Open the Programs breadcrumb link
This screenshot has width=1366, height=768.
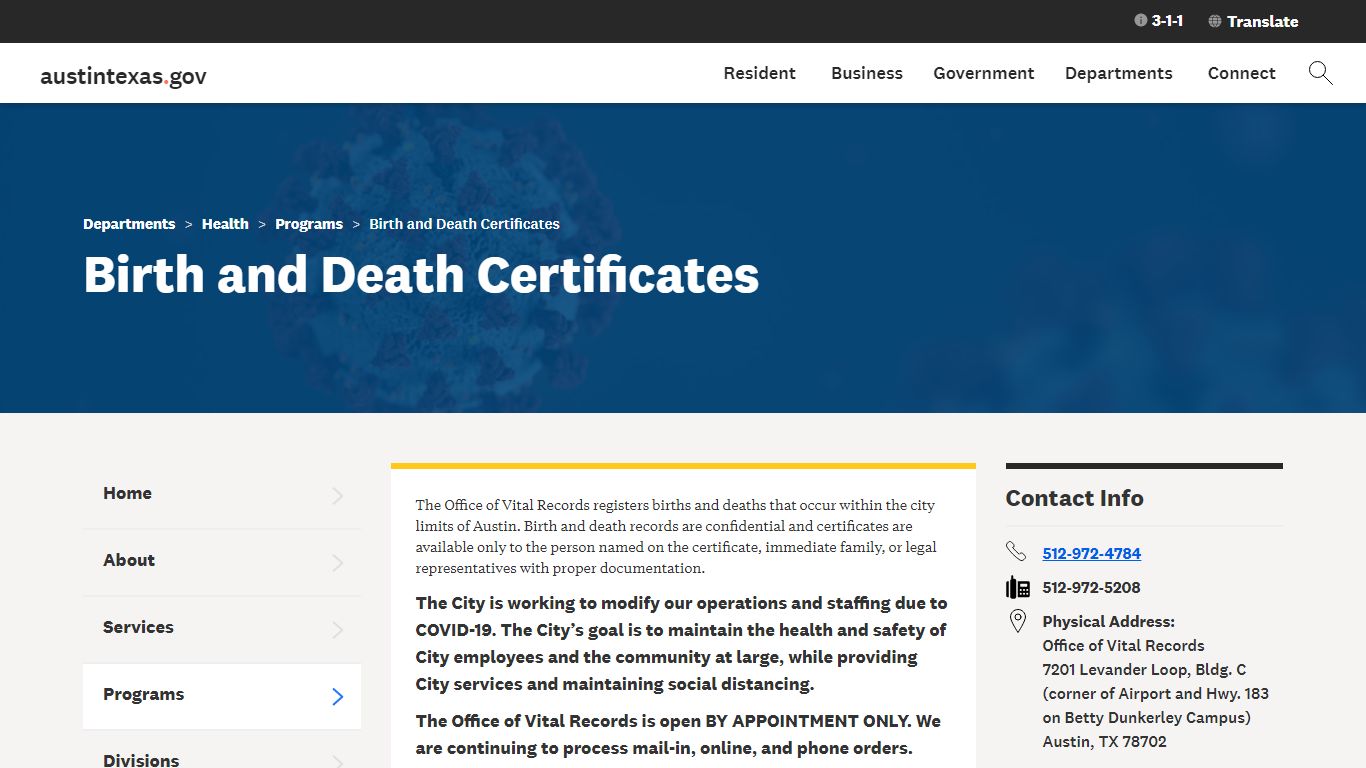[x=309, y=224]
